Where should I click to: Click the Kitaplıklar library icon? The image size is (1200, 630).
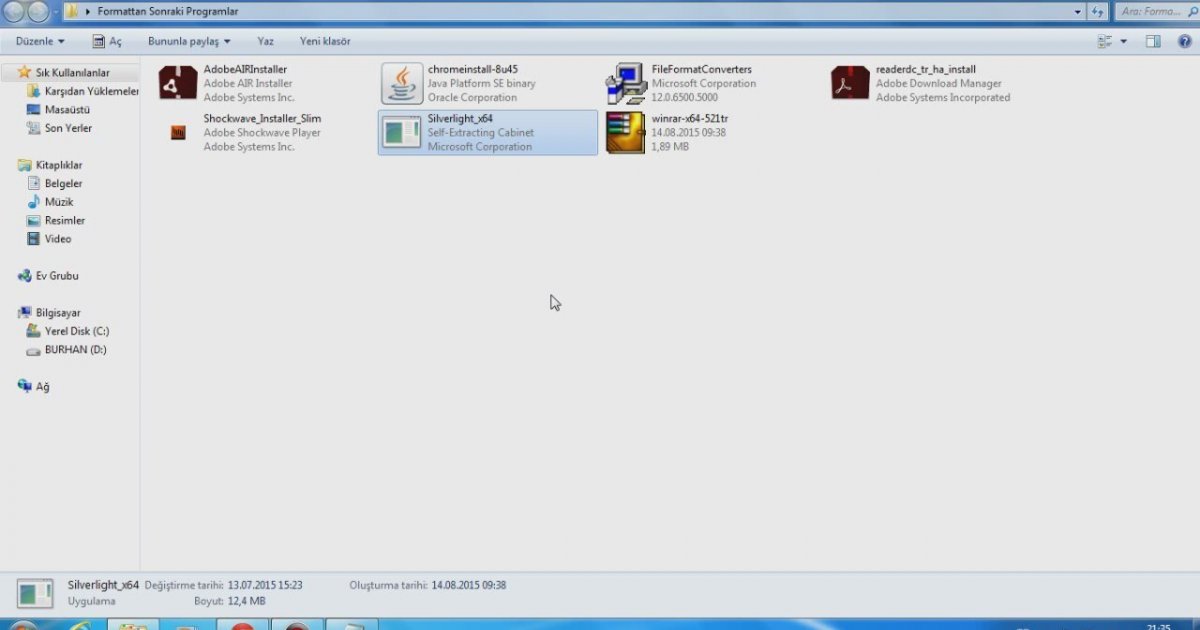click(x=25, y=165)
